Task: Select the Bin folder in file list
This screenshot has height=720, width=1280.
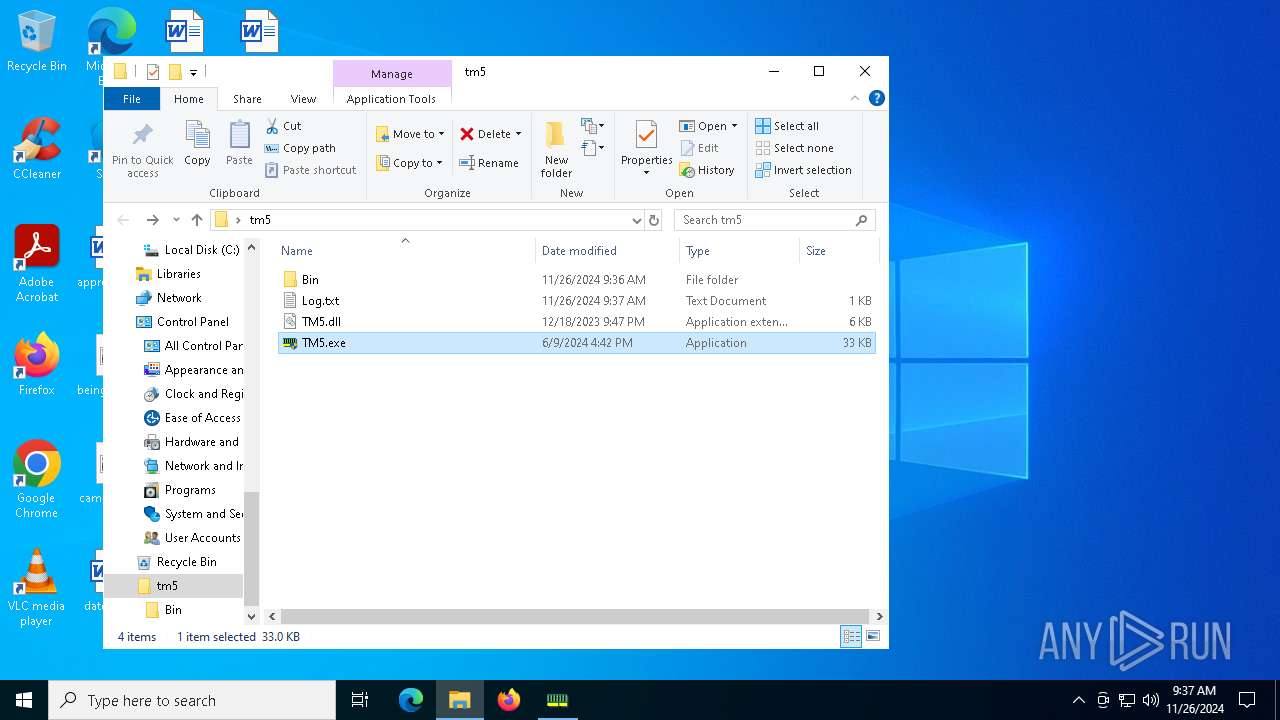Action: pos(576,280)
